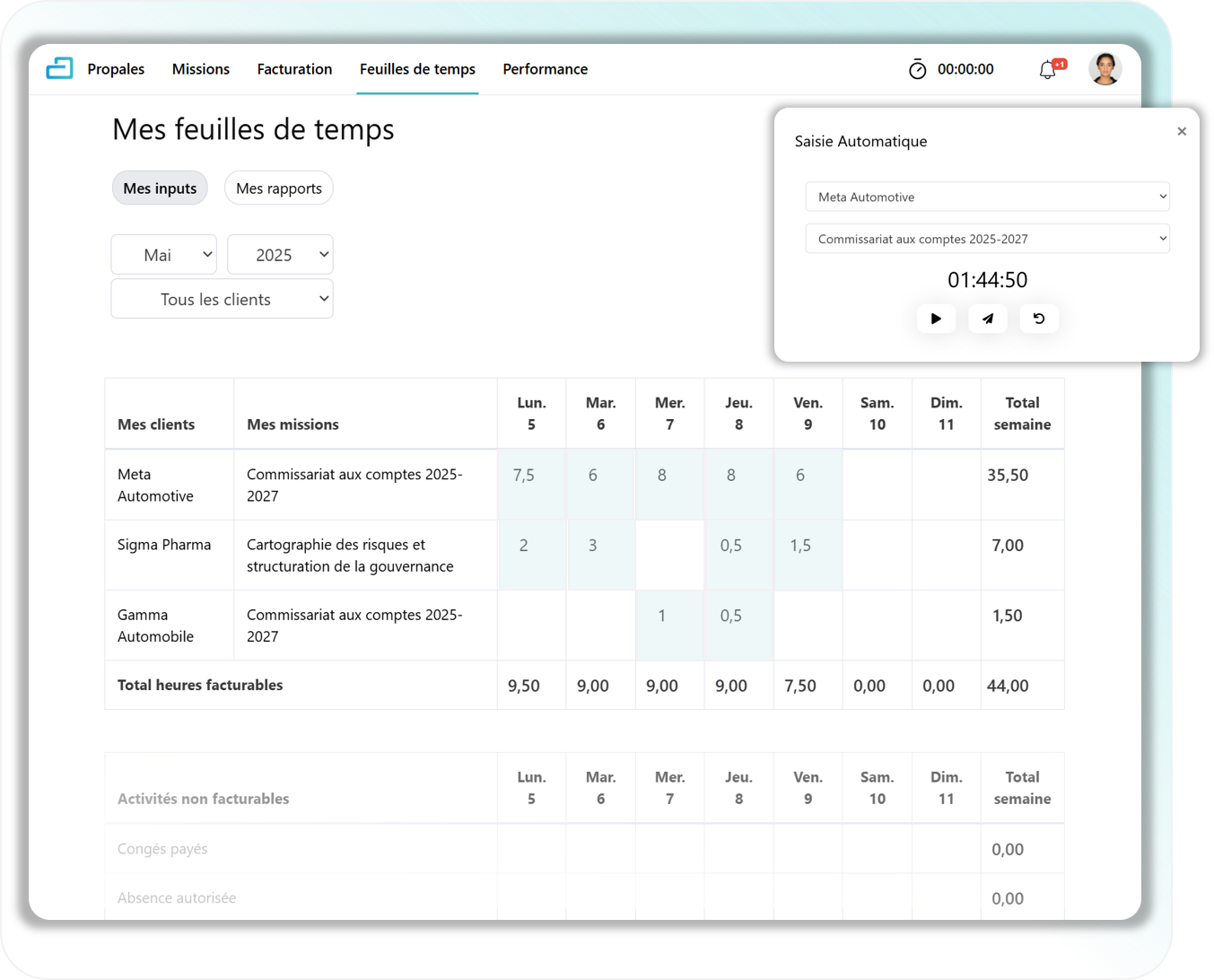Open the year dropdown showing 2025
Image resolution: width=1214 pixels, height=980 pixels.
tap(280, 255)
